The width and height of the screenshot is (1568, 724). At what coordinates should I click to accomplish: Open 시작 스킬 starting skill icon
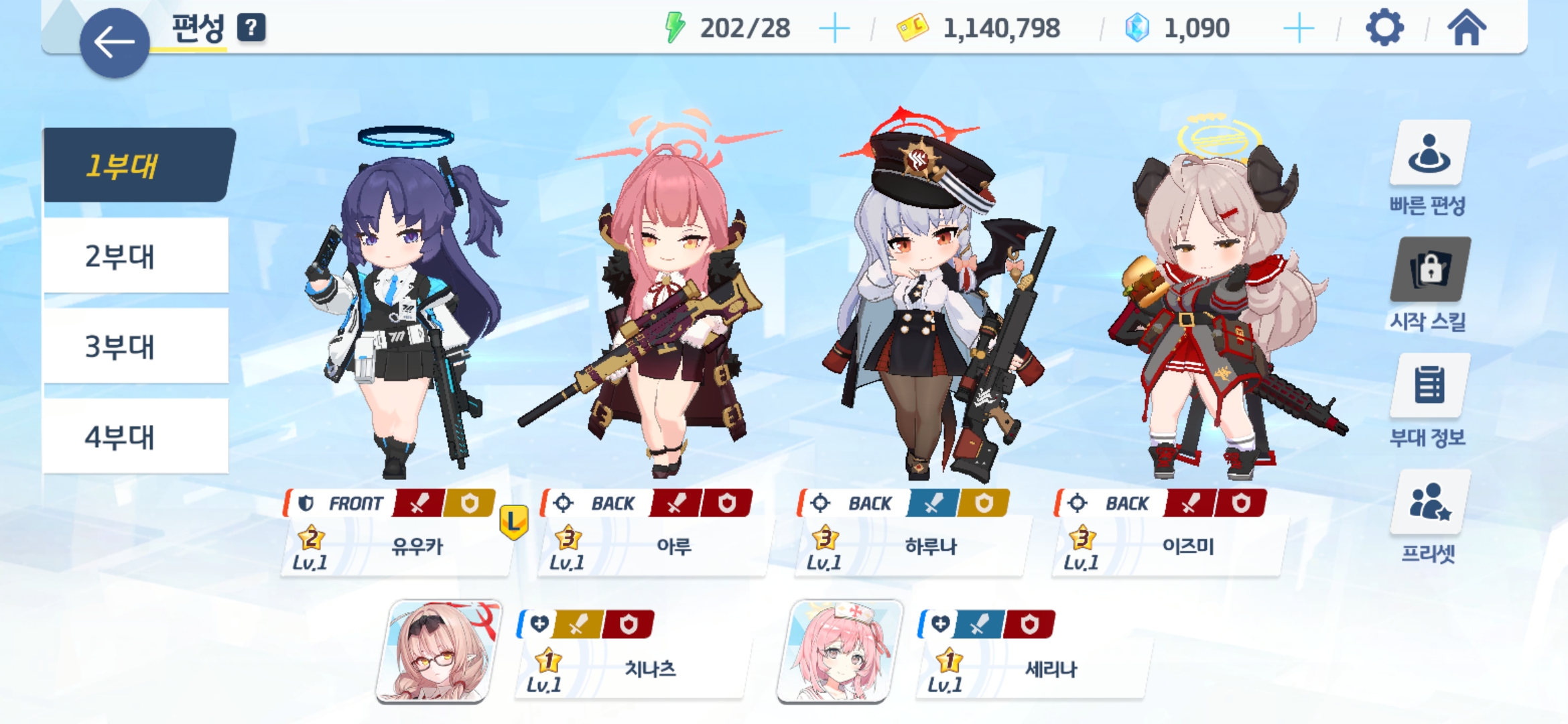[1430, 269]
